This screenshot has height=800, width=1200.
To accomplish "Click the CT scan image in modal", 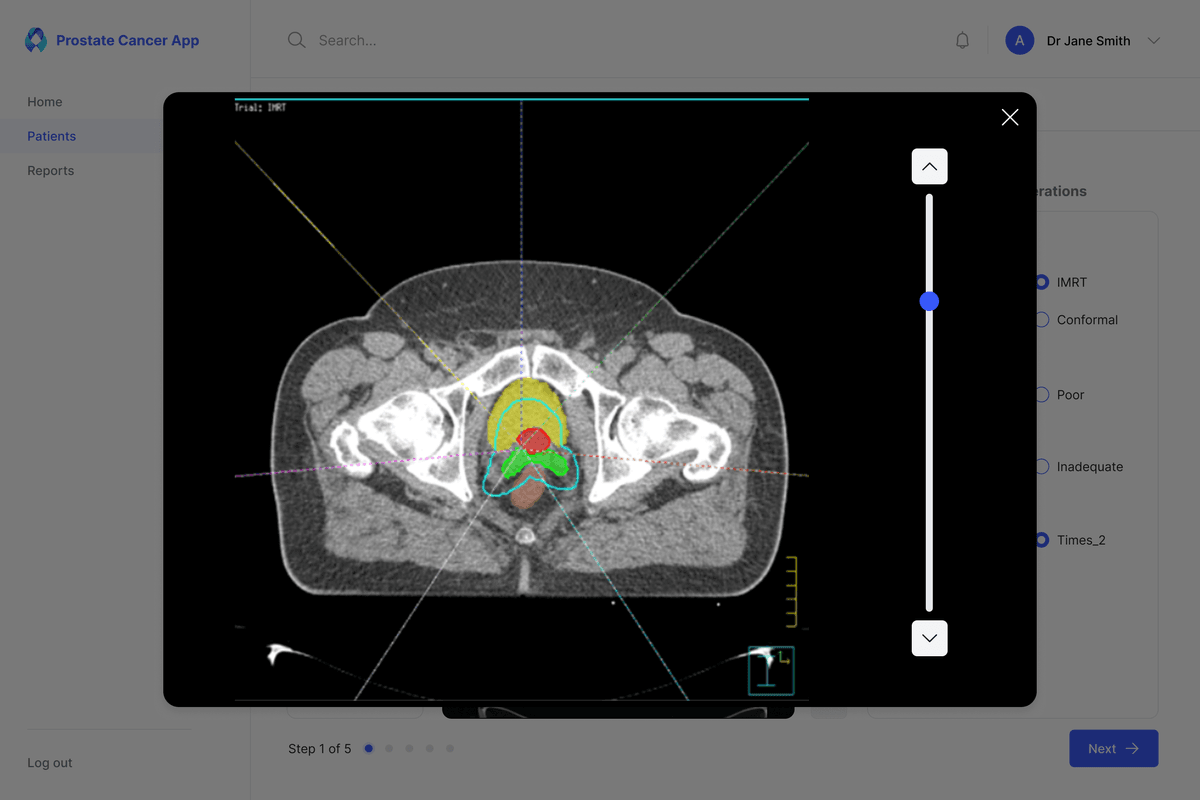I will coord(521,399).
